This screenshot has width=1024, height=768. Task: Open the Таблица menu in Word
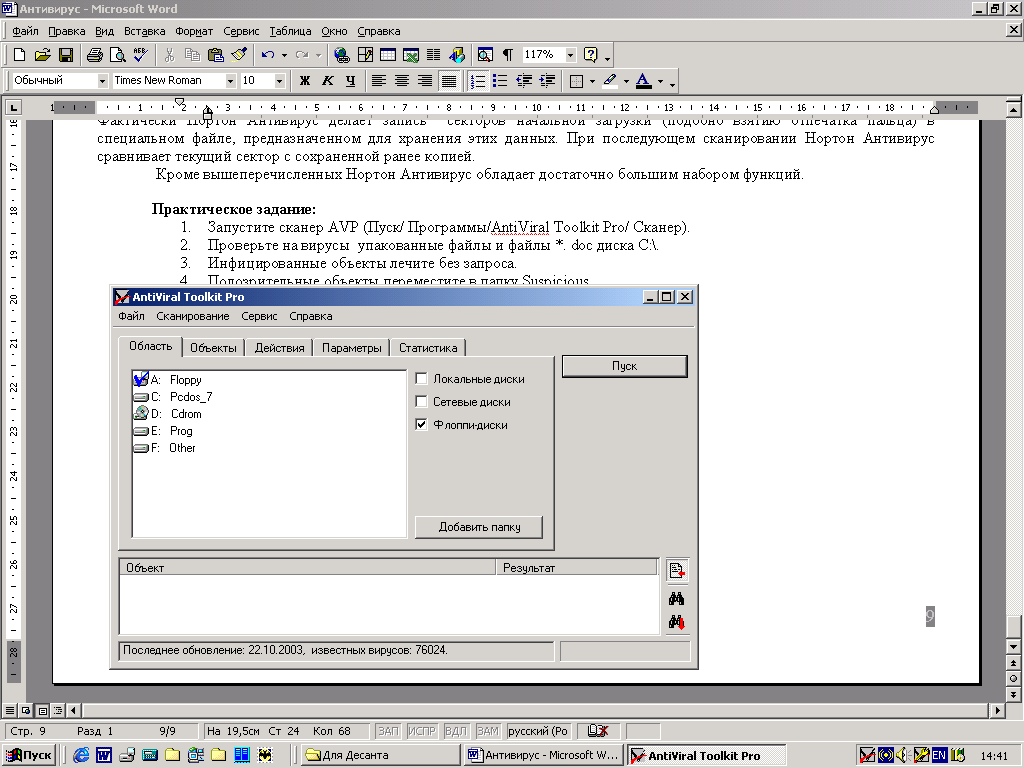(x=290, y=31)
